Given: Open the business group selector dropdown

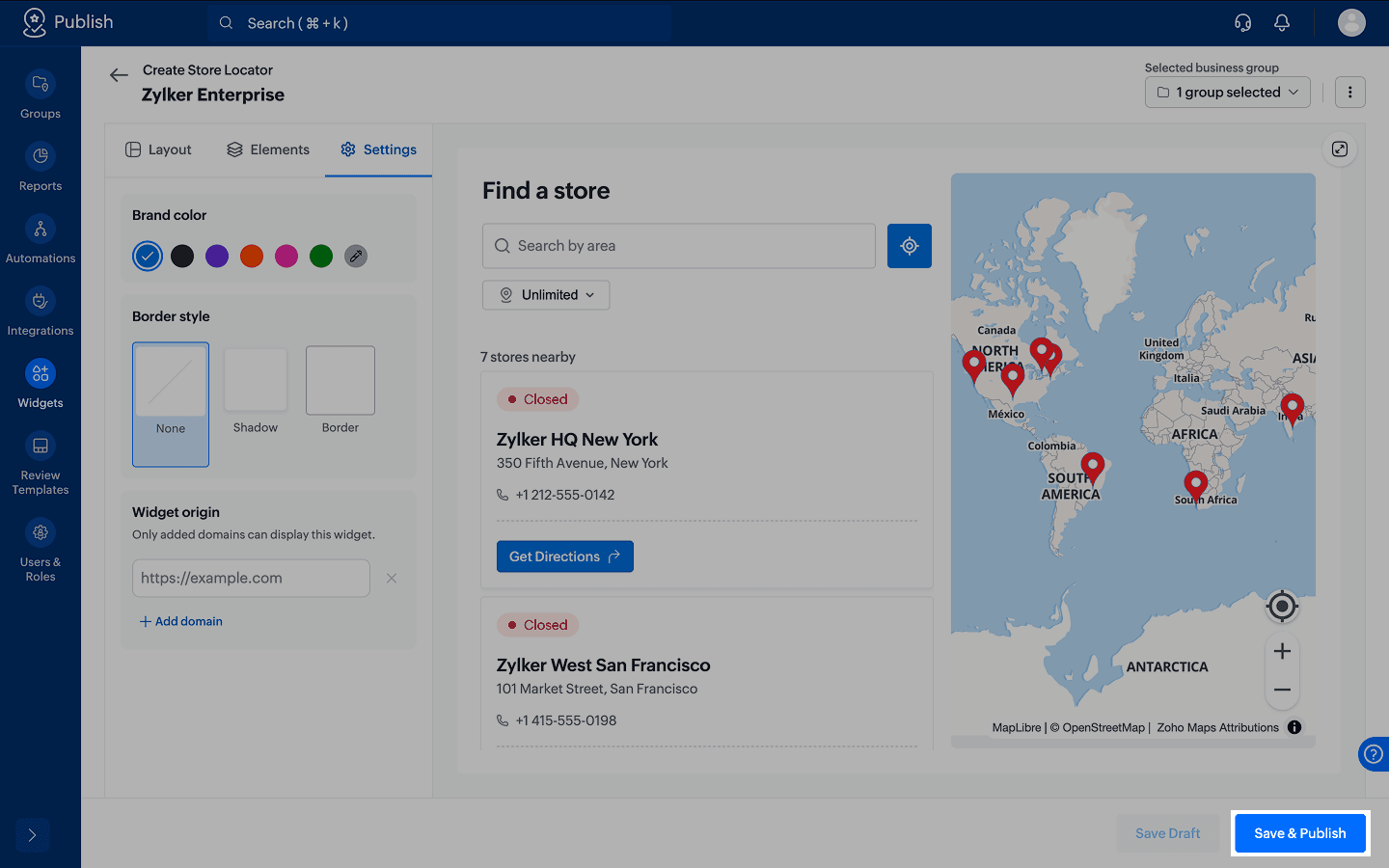Looking at the screenshot, I should click(x=1228, y=93).
